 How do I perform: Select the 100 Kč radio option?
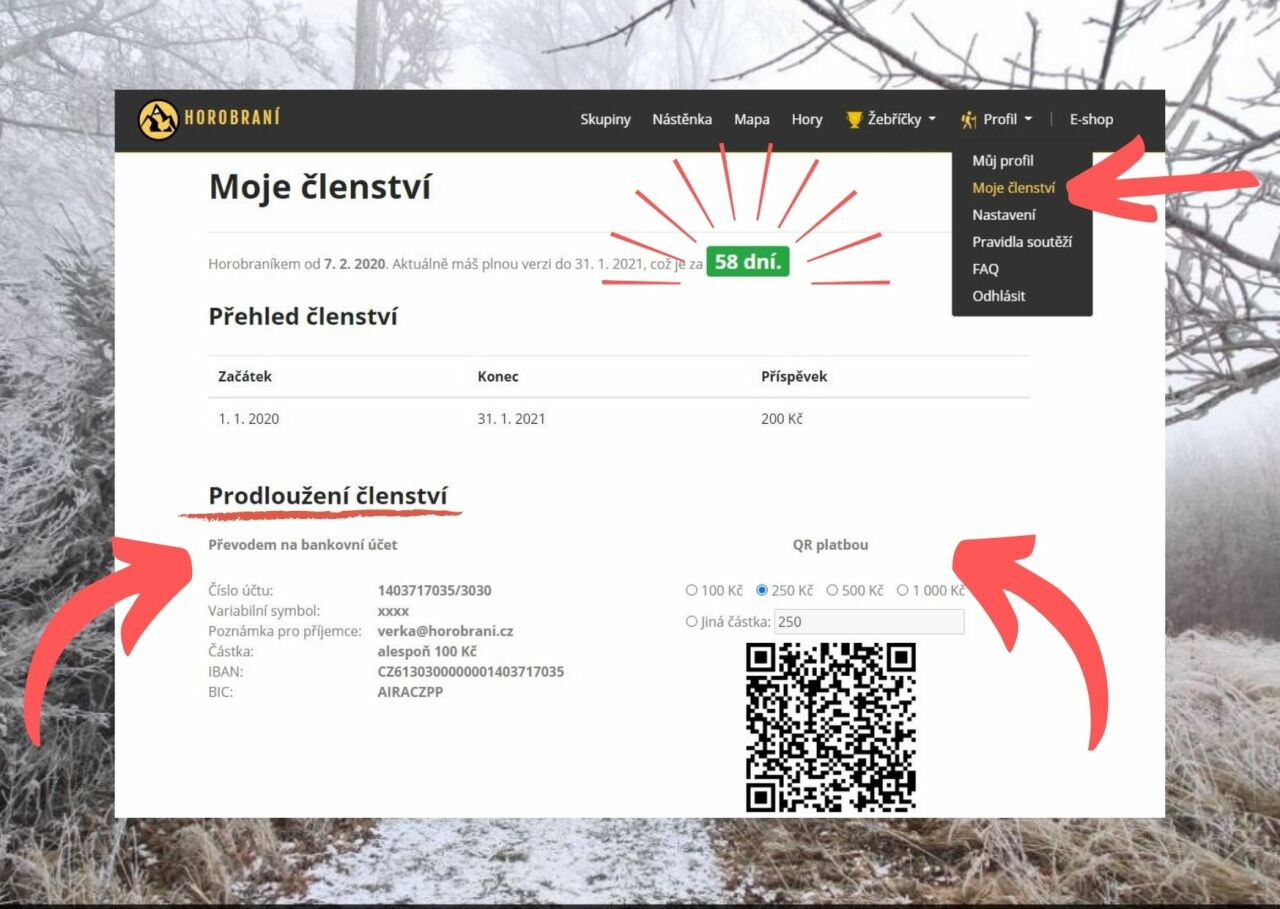point(691,590)
